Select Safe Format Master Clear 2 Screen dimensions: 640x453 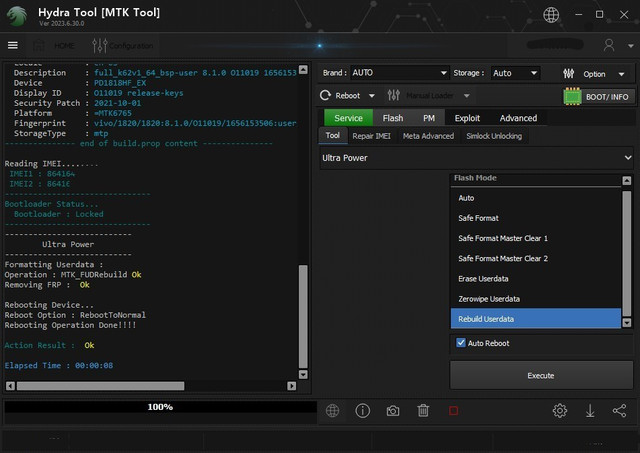click(x=536, y=258)
